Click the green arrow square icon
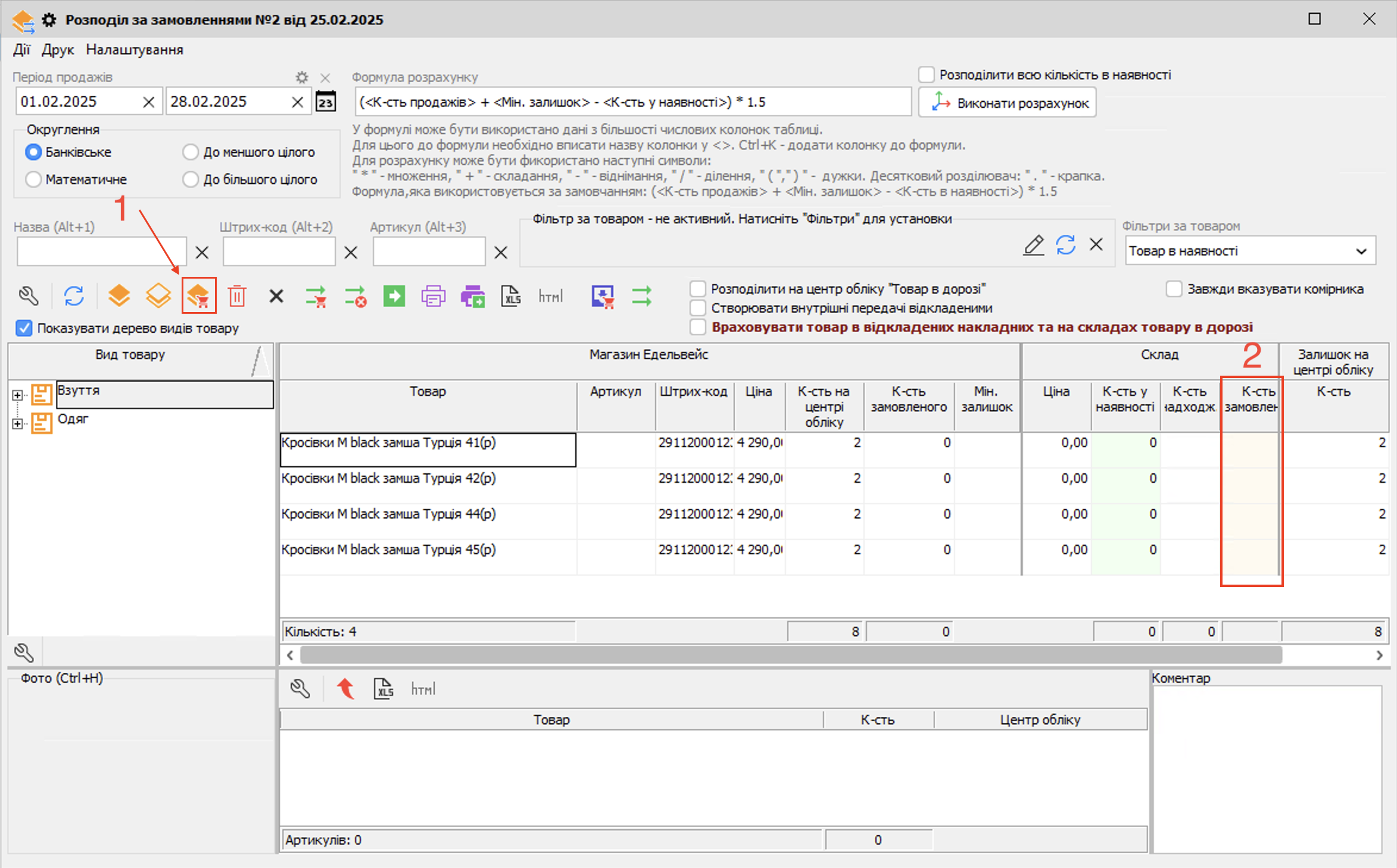The image size is (1397, 868). coord(394,296)
